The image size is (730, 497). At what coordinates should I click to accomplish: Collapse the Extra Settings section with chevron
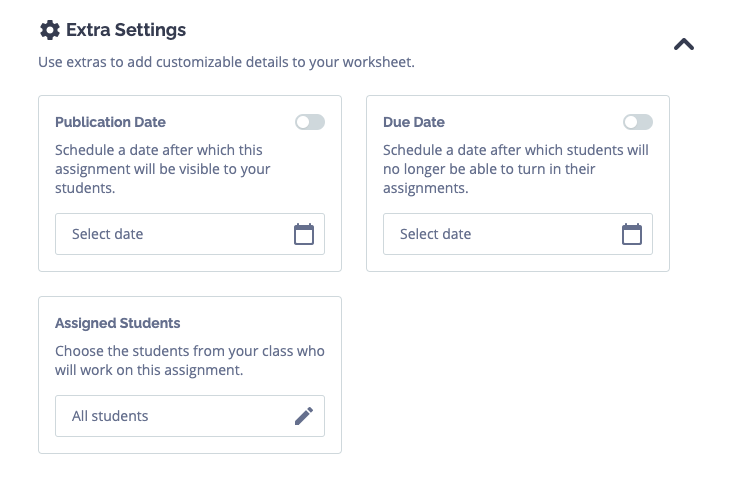pos(683,45)
